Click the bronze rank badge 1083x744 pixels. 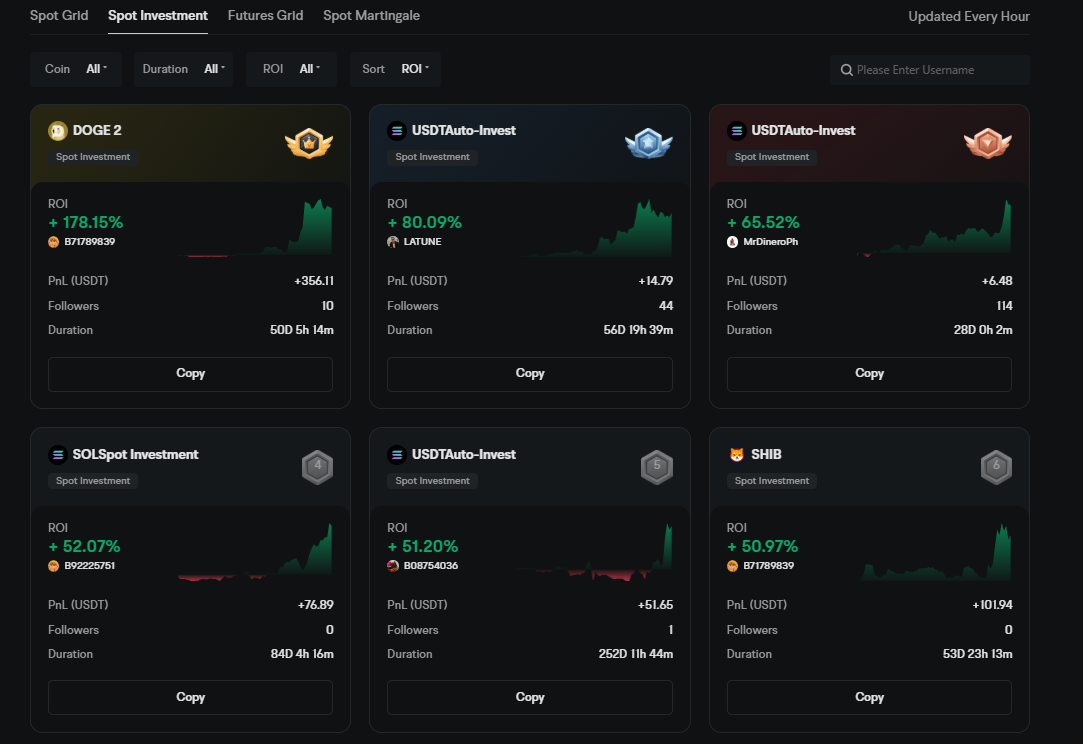click(x=987, y=143)
